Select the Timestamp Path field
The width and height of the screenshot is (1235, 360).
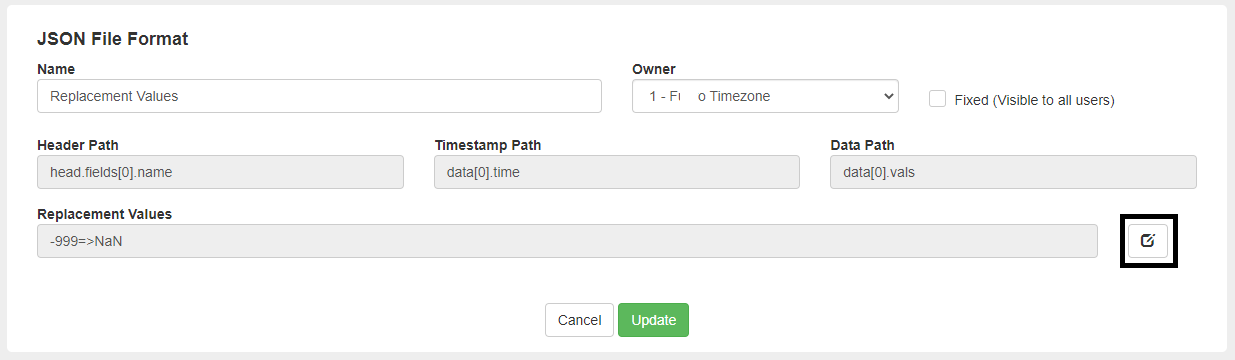click(617, 172)
